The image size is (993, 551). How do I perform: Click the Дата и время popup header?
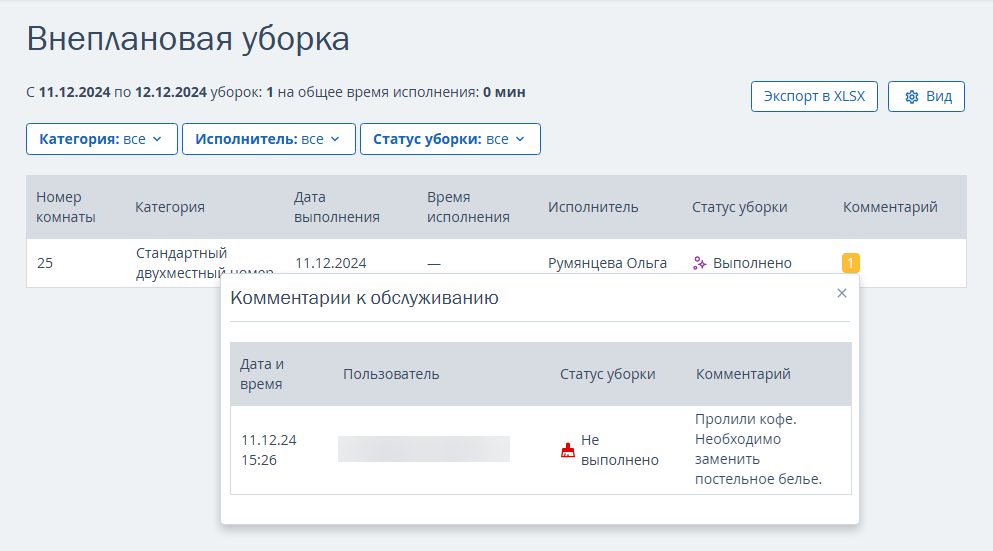point(262,374)
